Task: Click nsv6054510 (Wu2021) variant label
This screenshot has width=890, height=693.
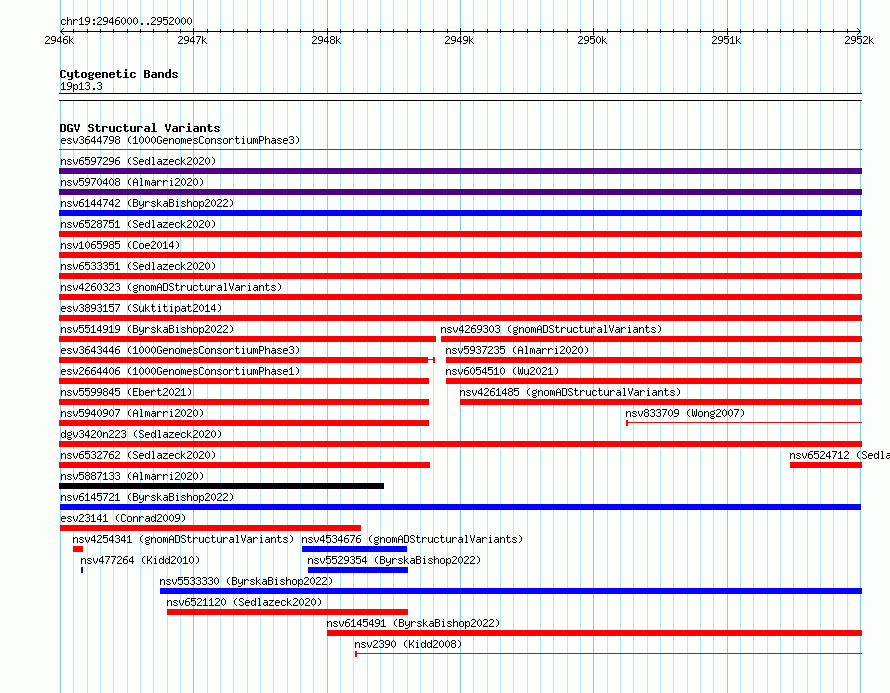Action: coord(502,371)
